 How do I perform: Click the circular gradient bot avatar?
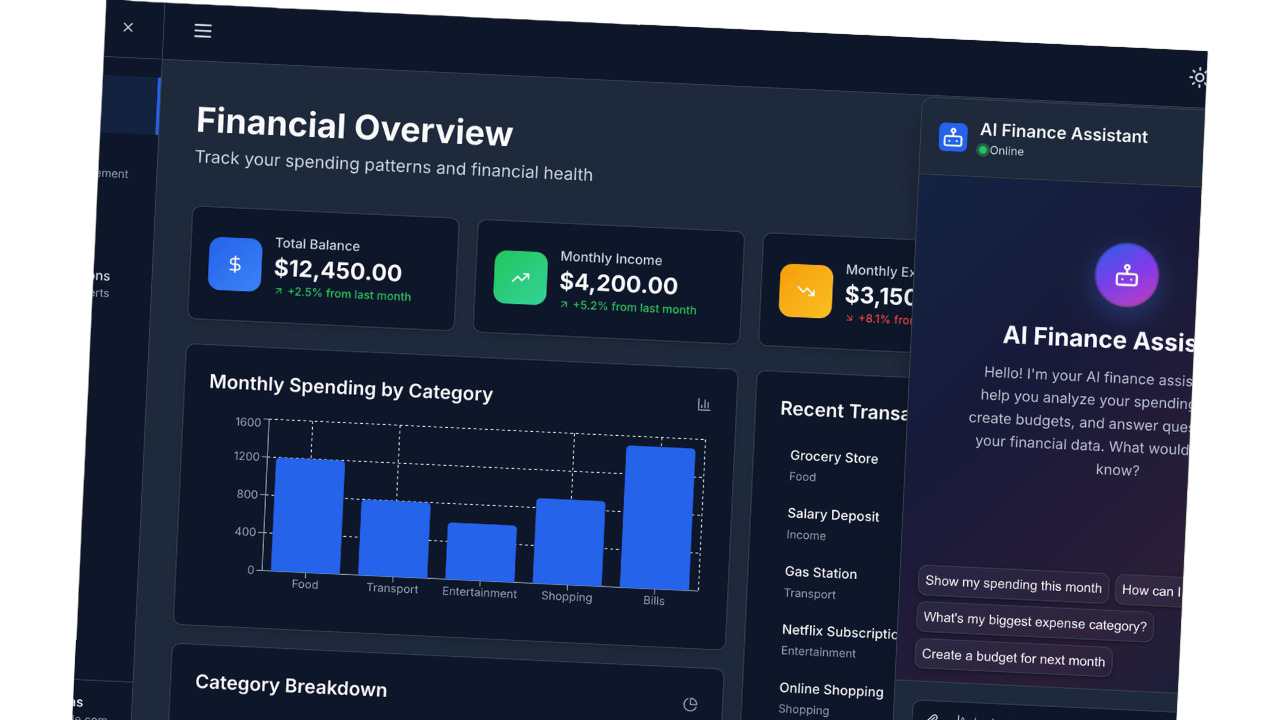click(x=1127, y=275)
